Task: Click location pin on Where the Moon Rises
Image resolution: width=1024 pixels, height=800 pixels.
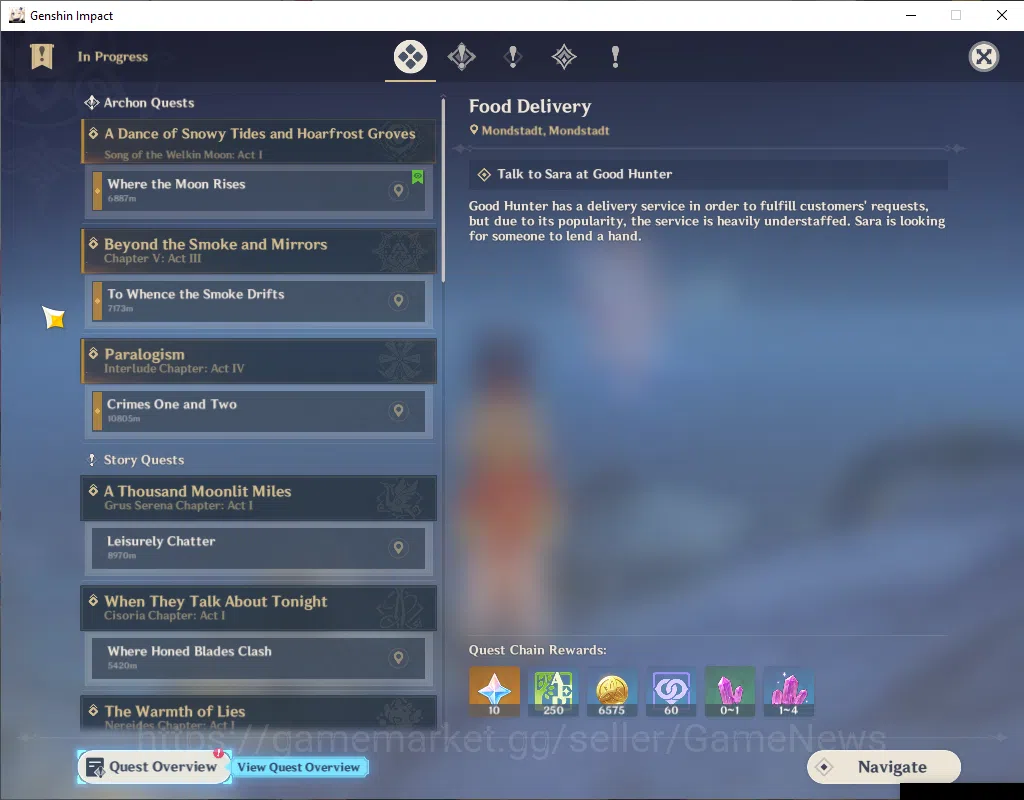Action: (398, 191)
